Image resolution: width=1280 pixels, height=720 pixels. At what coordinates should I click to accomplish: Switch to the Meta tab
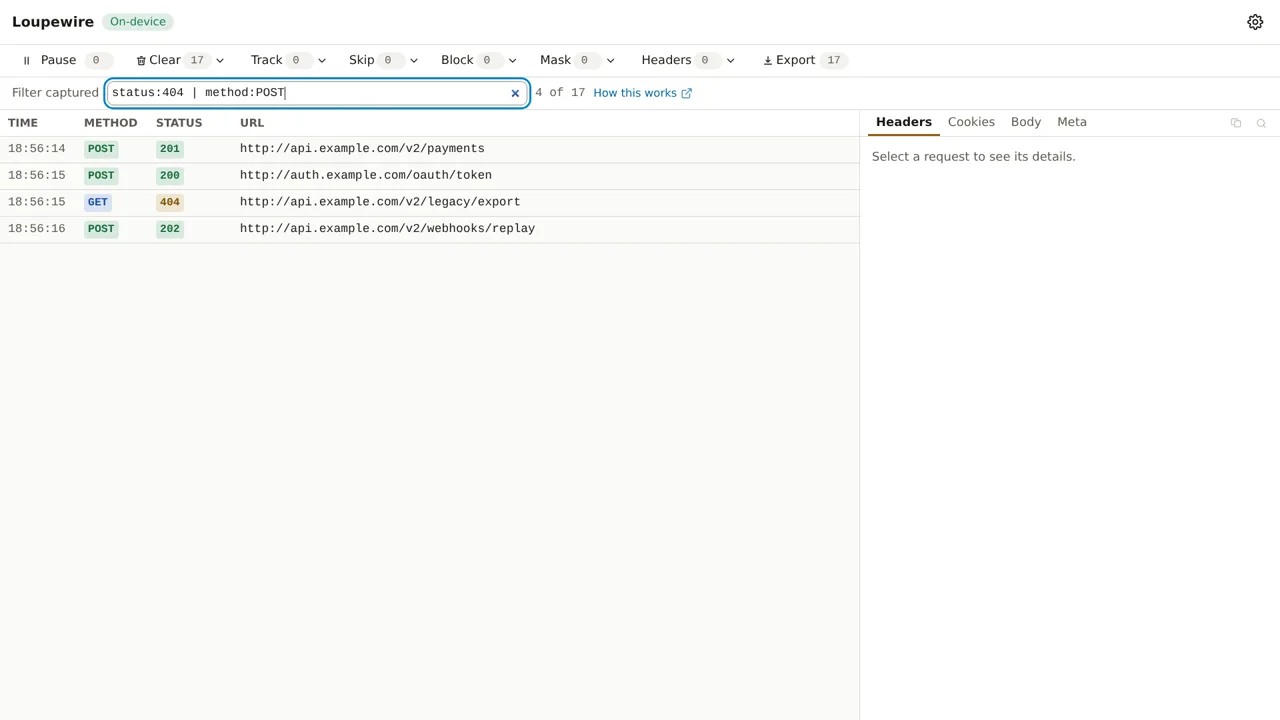point(1072,122)
